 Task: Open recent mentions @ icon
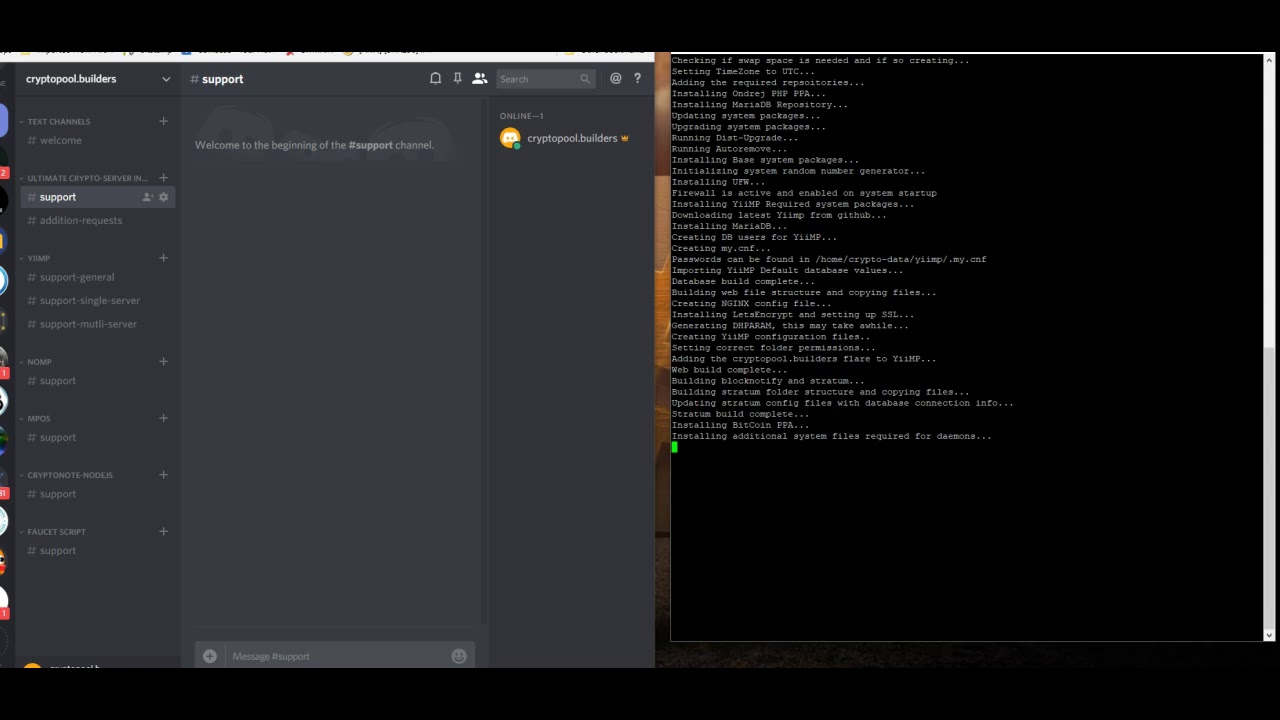pyautogui.click(x=616, y=78)
